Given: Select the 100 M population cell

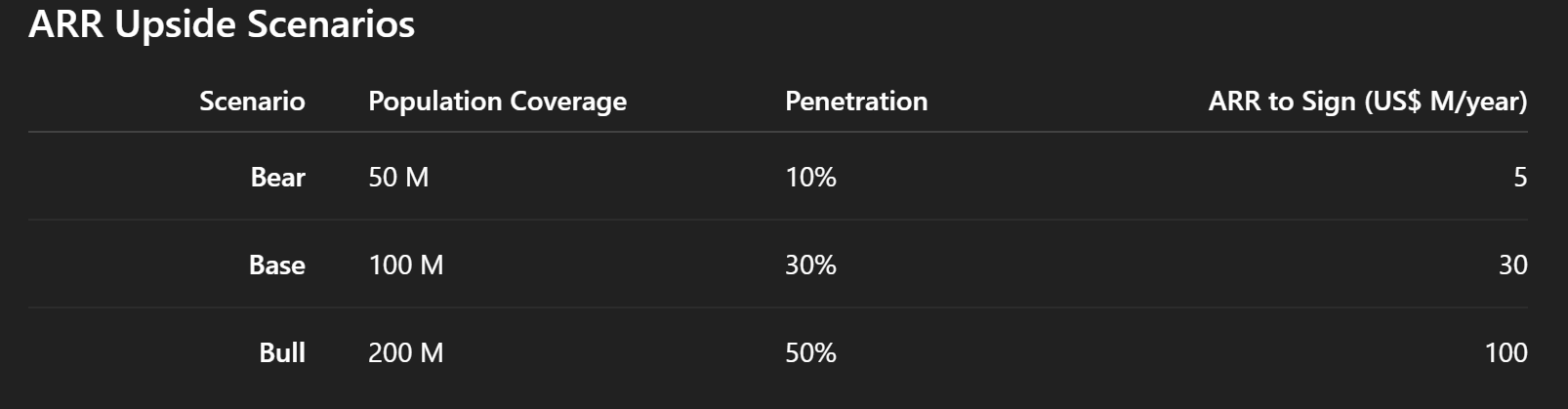Looking at the screenshot, I should (x=406, y=265).
